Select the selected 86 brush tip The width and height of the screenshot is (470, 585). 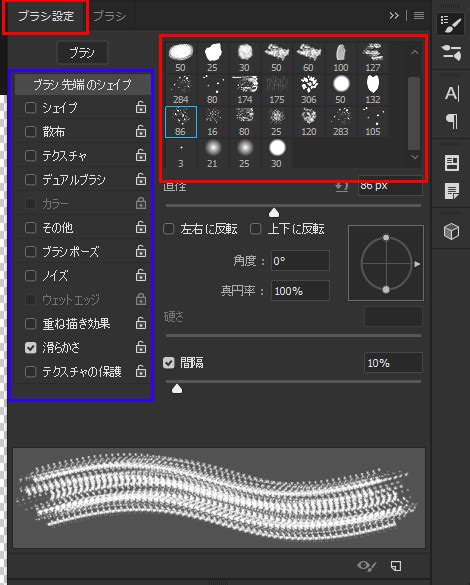coord(181,122)
